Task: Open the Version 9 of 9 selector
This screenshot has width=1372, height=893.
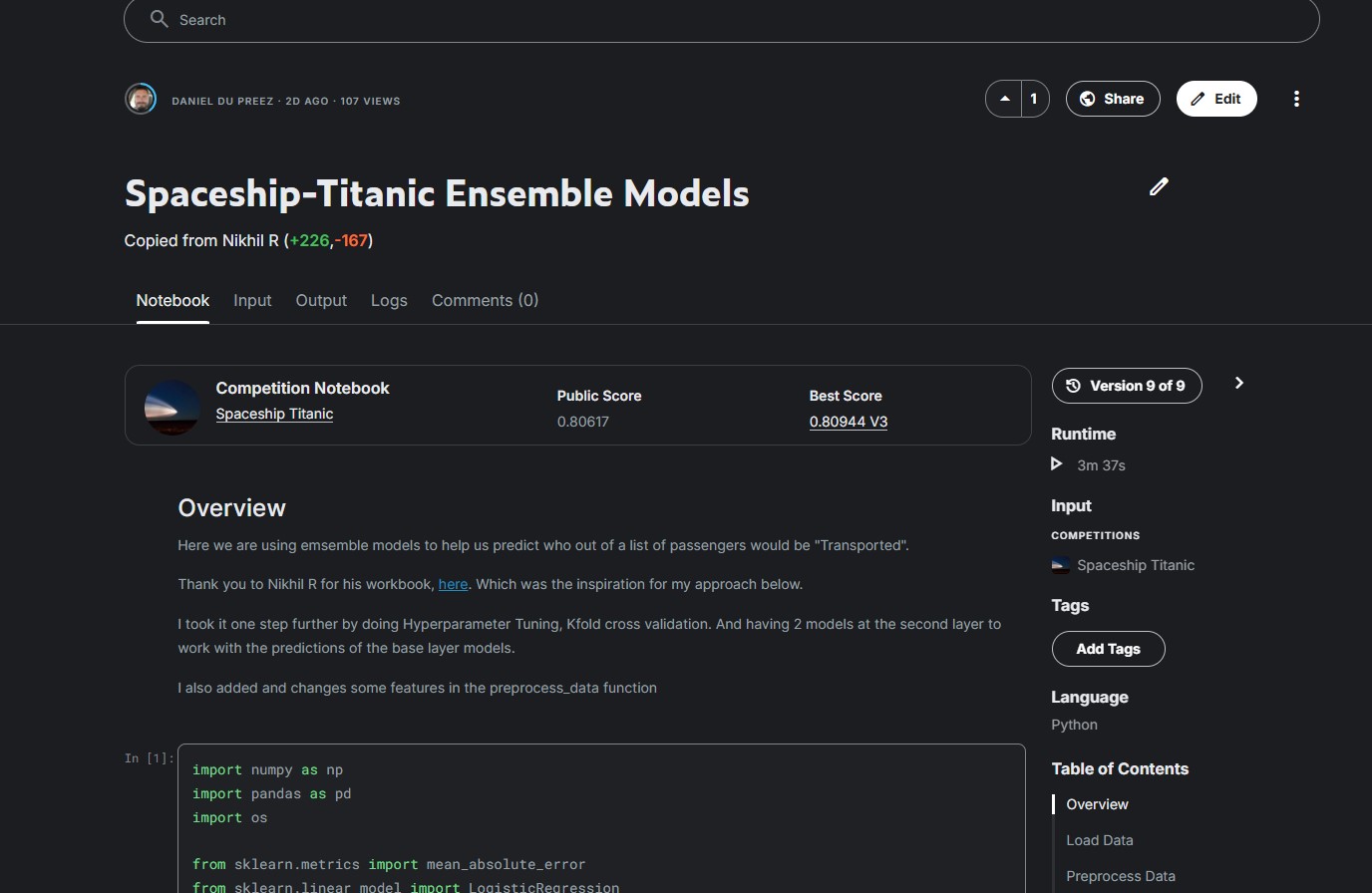Action: [x=1127, y=386]
